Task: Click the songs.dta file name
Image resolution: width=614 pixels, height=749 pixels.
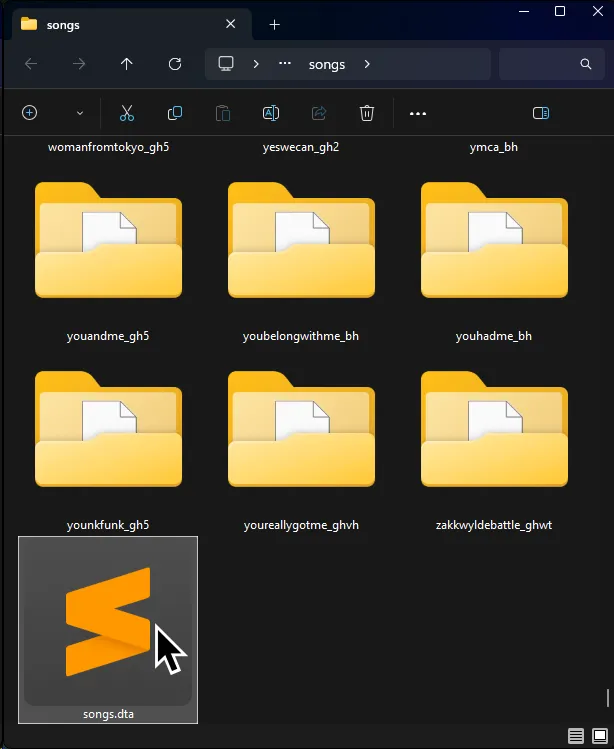Action: click(x=108, y=714)
